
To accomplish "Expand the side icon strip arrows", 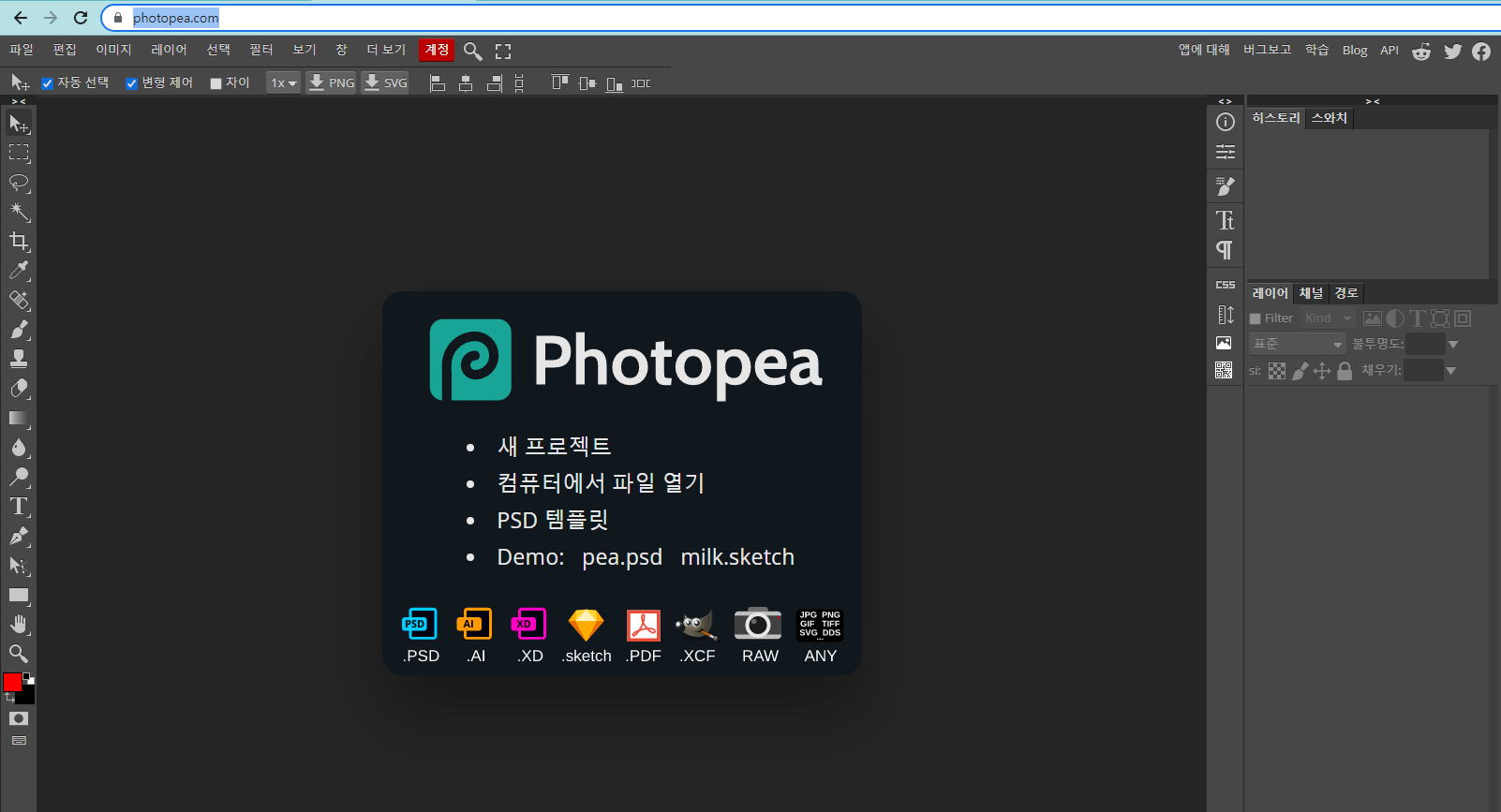I will 1225,101.
